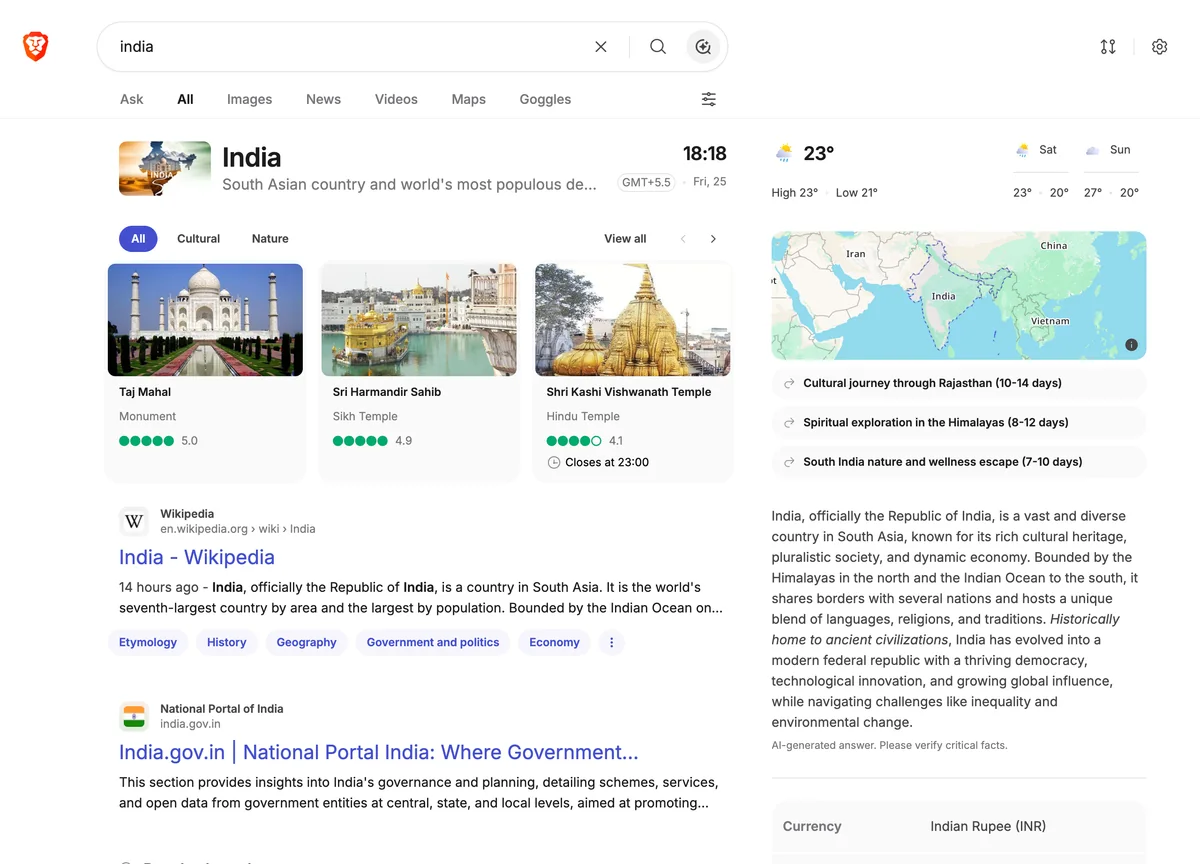Screen dimensions: 1200x864
Task: Open the Taj Mahal photo card
Action: (x=205, y=320)
